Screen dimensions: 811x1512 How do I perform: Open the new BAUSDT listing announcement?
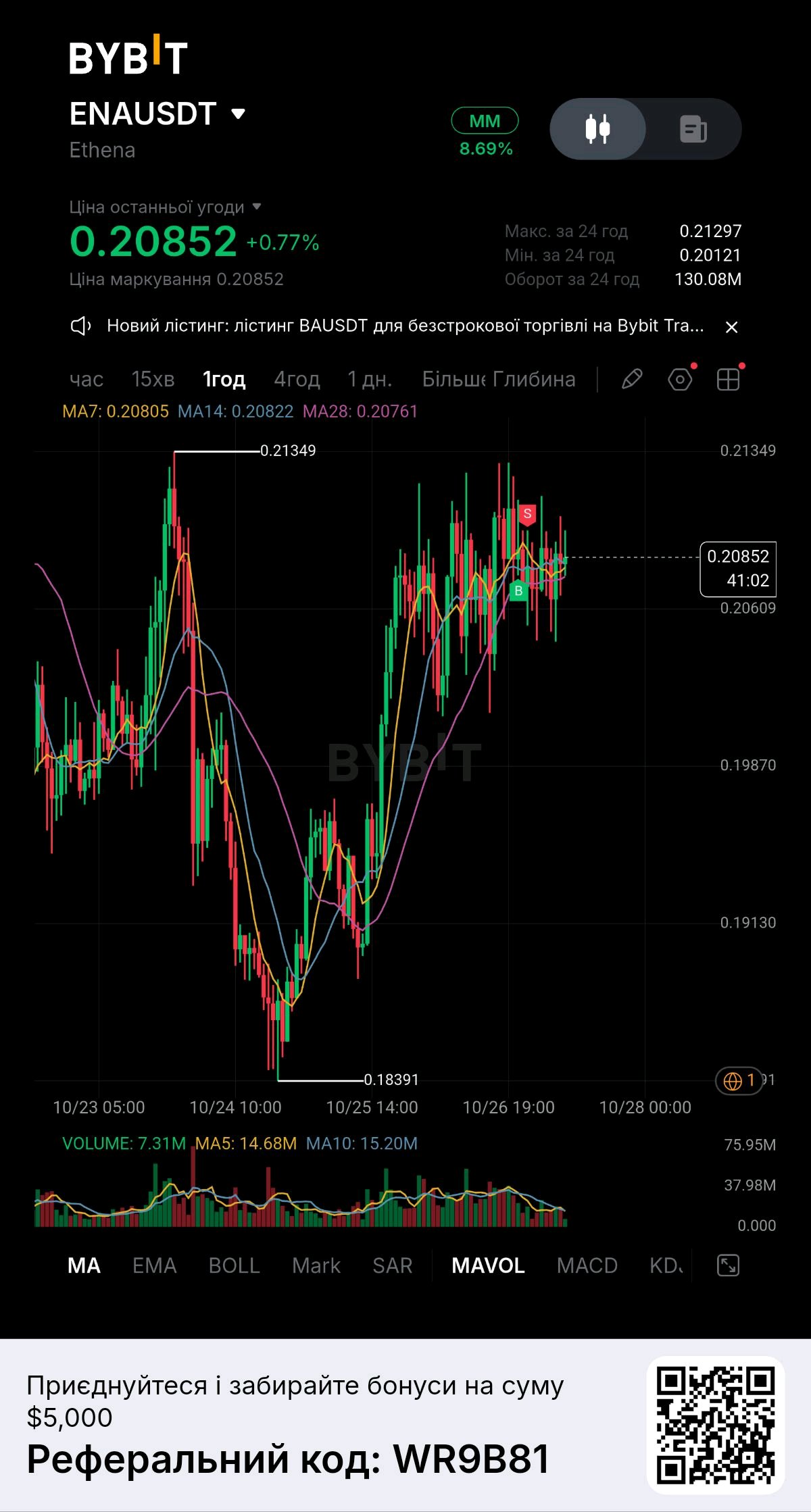405,326
